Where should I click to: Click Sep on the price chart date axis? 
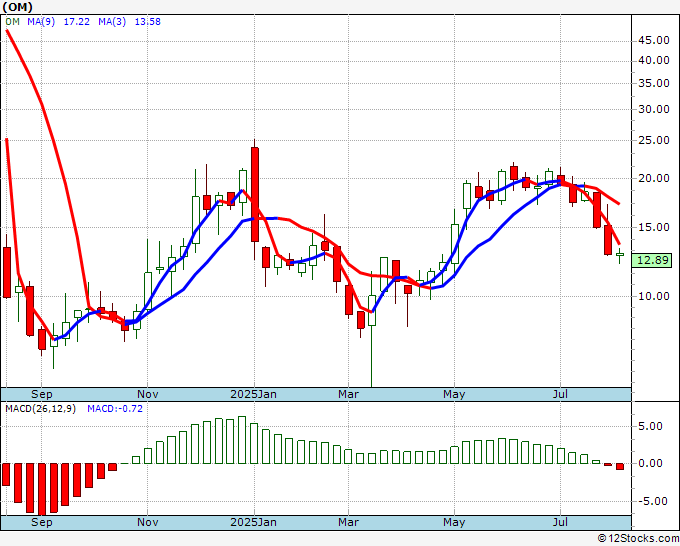[x=42, y=394]
